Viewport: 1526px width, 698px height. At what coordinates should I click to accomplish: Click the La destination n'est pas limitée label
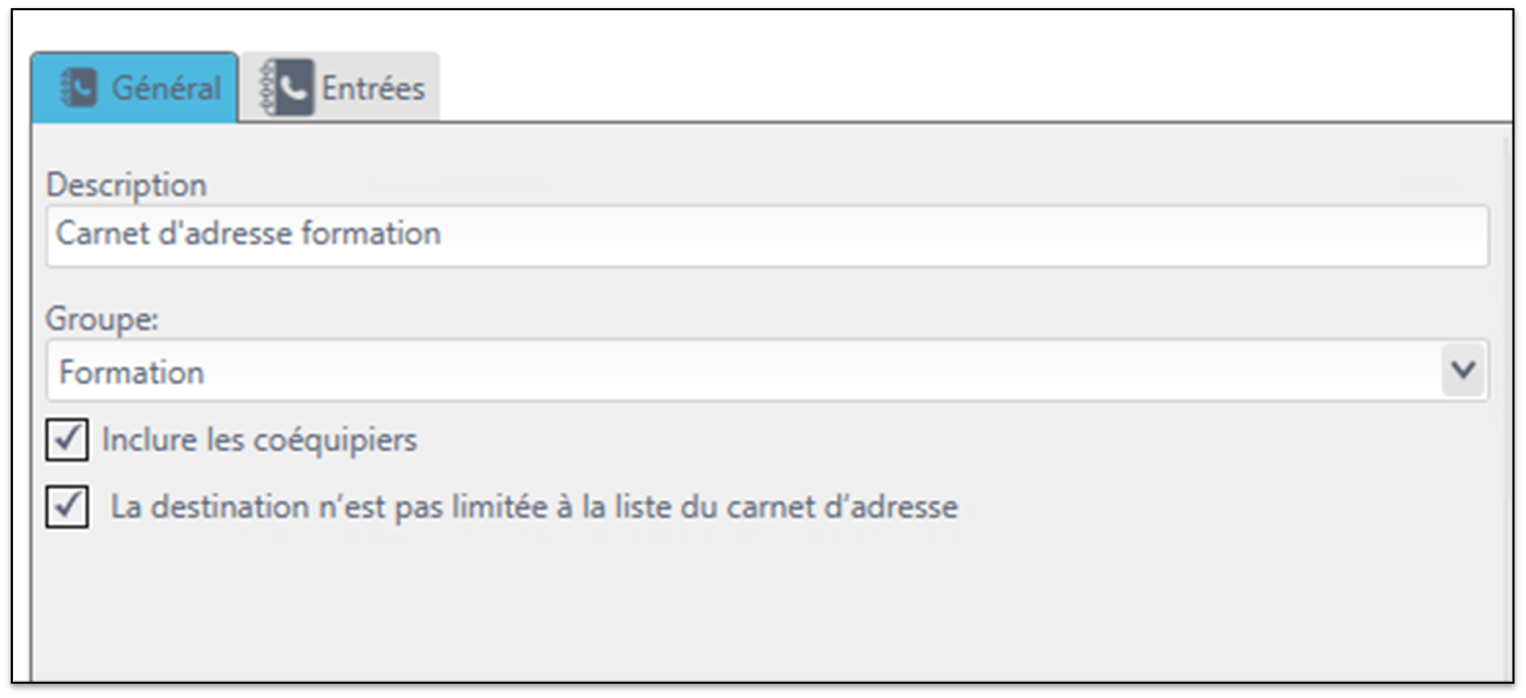tap(534, 507)
